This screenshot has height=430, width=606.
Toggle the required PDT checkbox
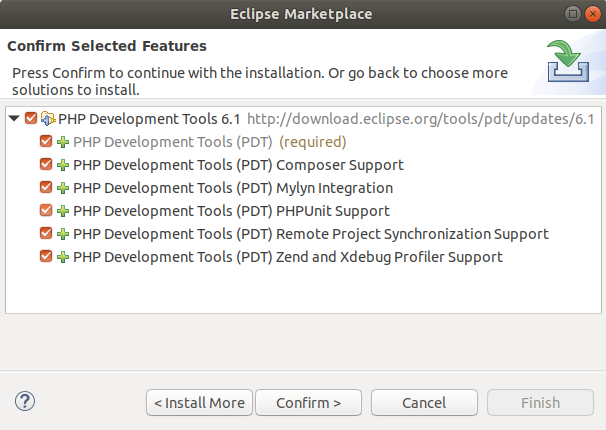point(46,141)
